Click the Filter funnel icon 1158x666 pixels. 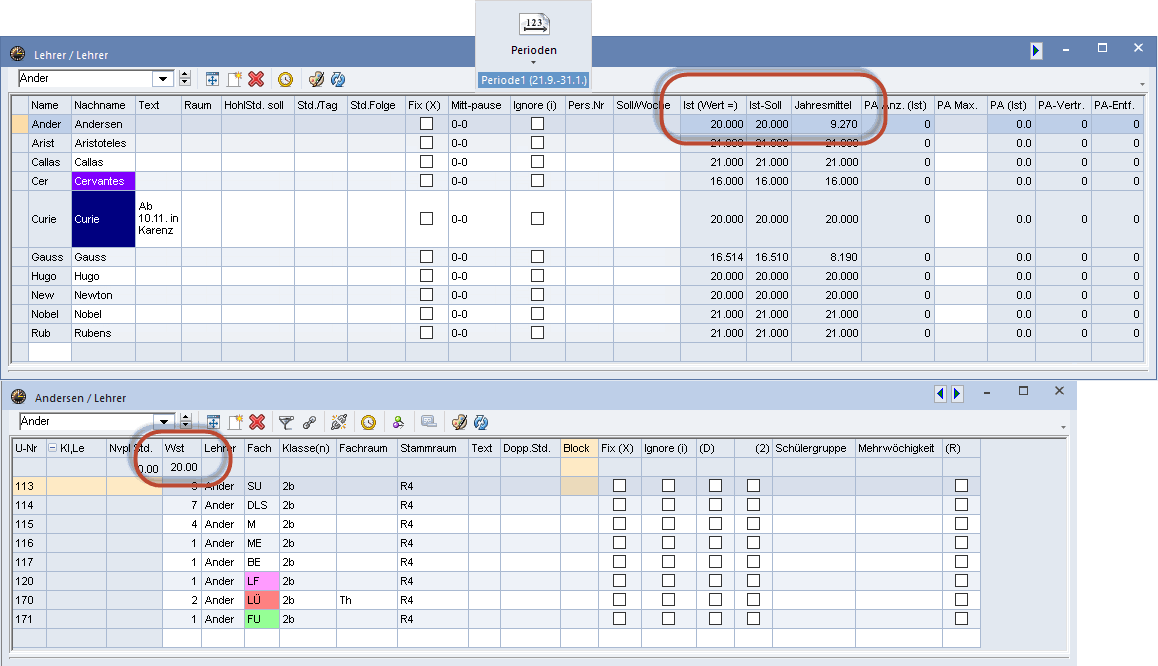pos(286,422)
